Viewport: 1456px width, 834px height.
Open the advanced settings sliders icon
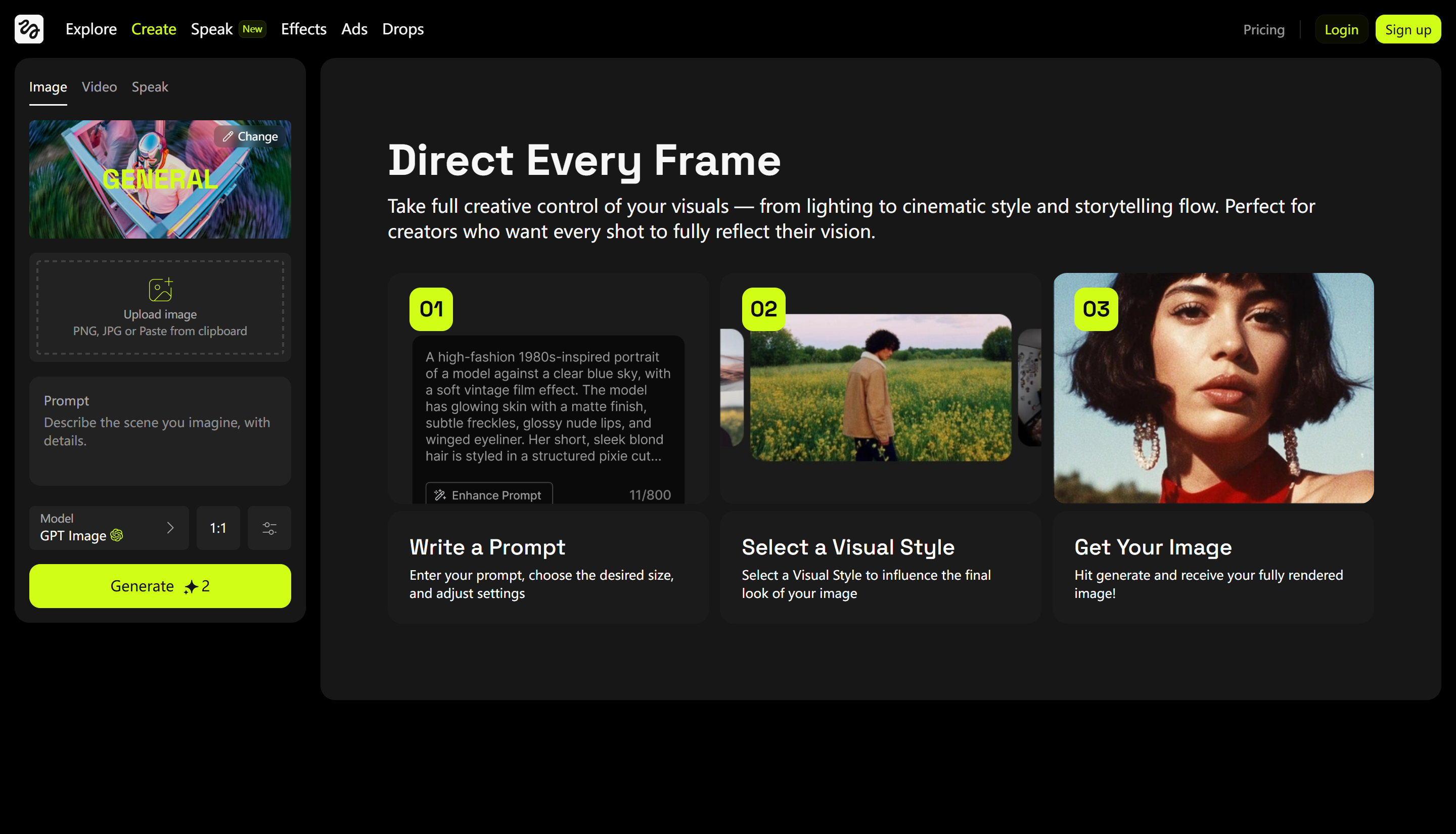point(268,528)
